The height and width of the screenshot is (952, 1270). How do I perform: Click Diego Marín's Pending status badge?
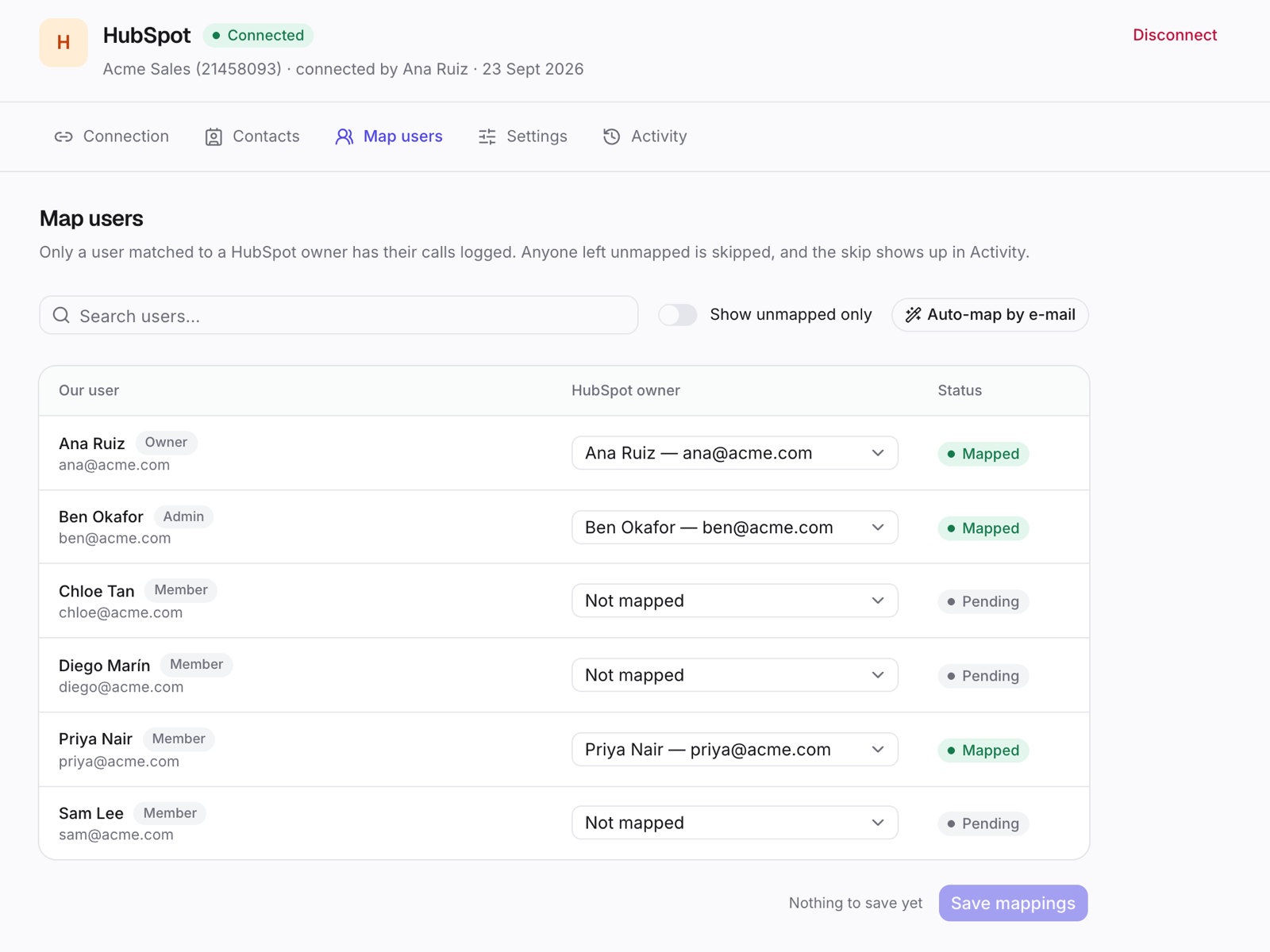click(x=983, y=676)
